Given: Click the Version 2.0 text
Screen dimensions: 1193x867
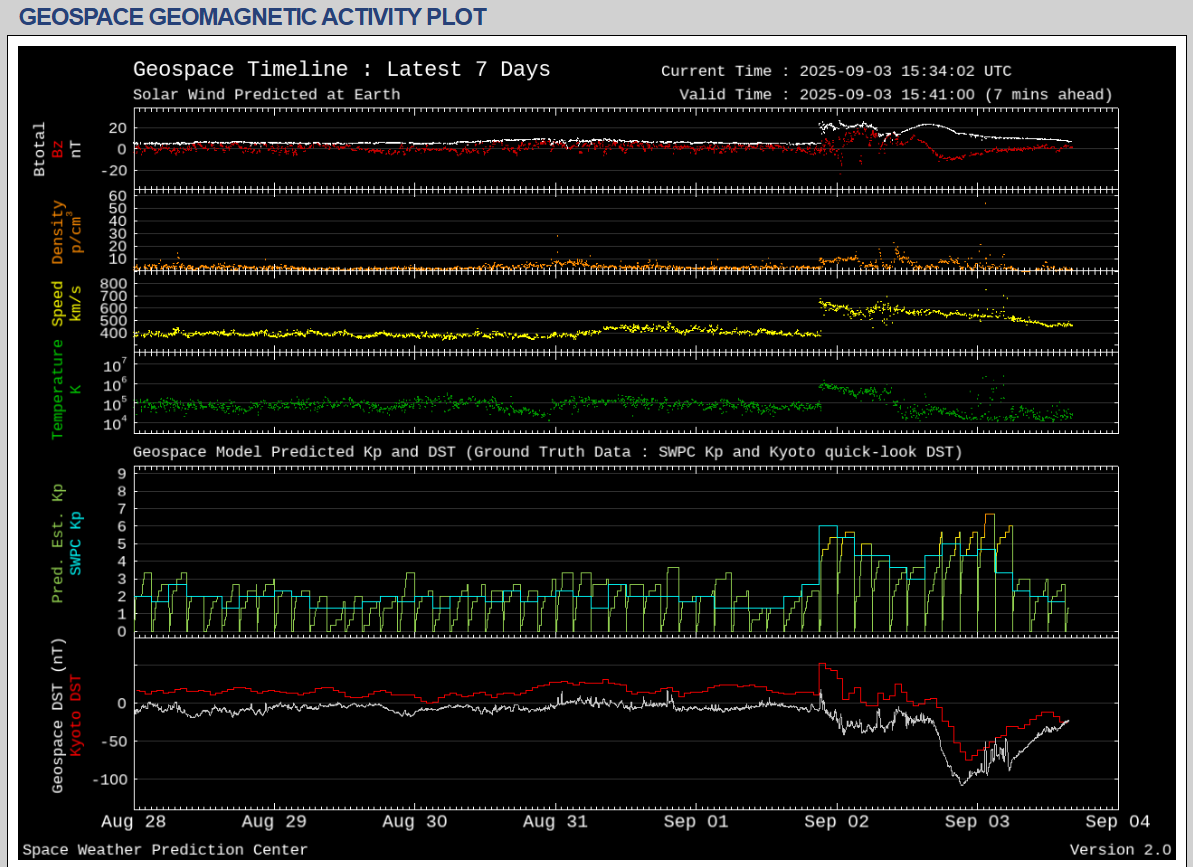Looking at the screenshot, I should [x=1119, y=850].
